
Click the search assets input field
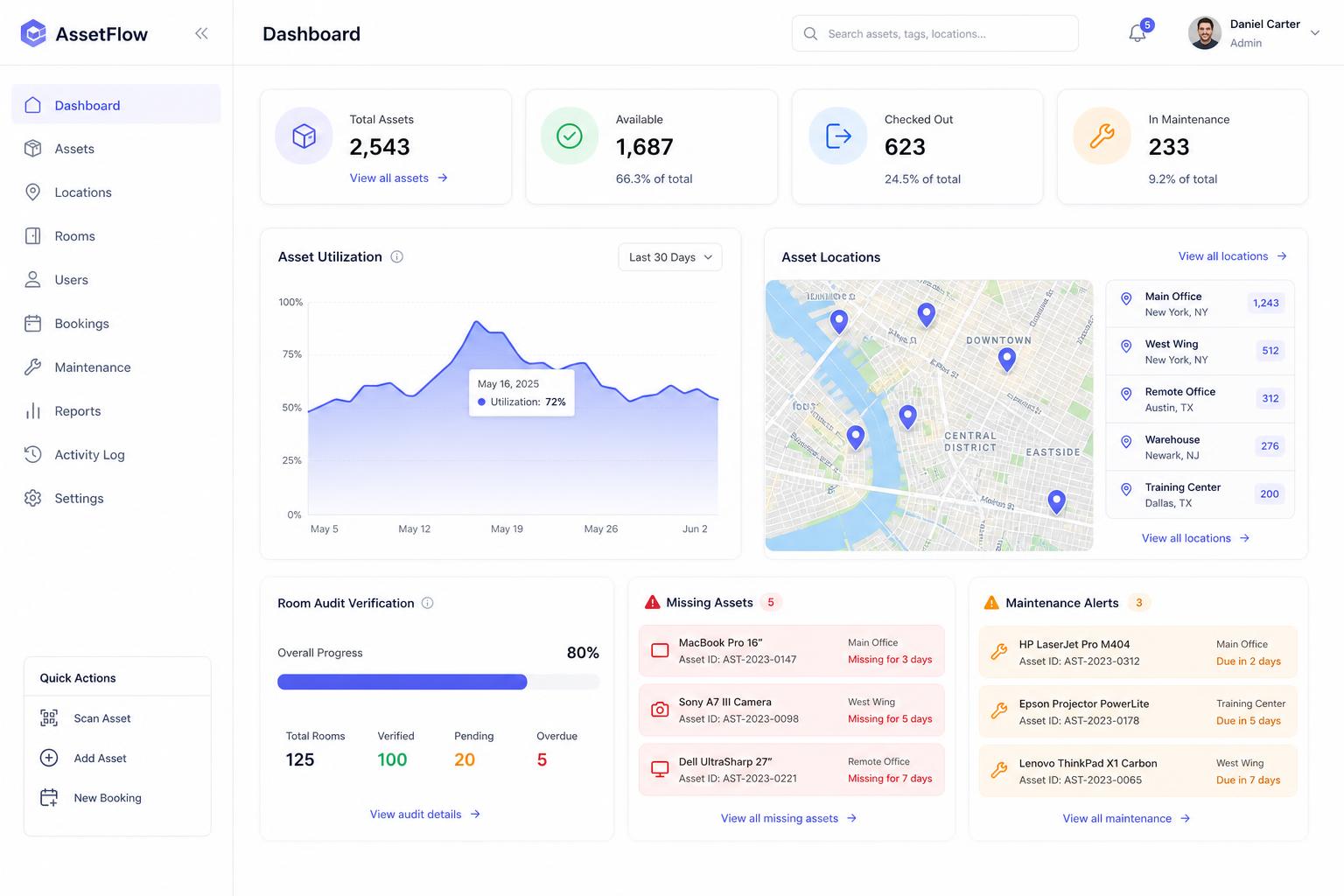tap(934, 33)
